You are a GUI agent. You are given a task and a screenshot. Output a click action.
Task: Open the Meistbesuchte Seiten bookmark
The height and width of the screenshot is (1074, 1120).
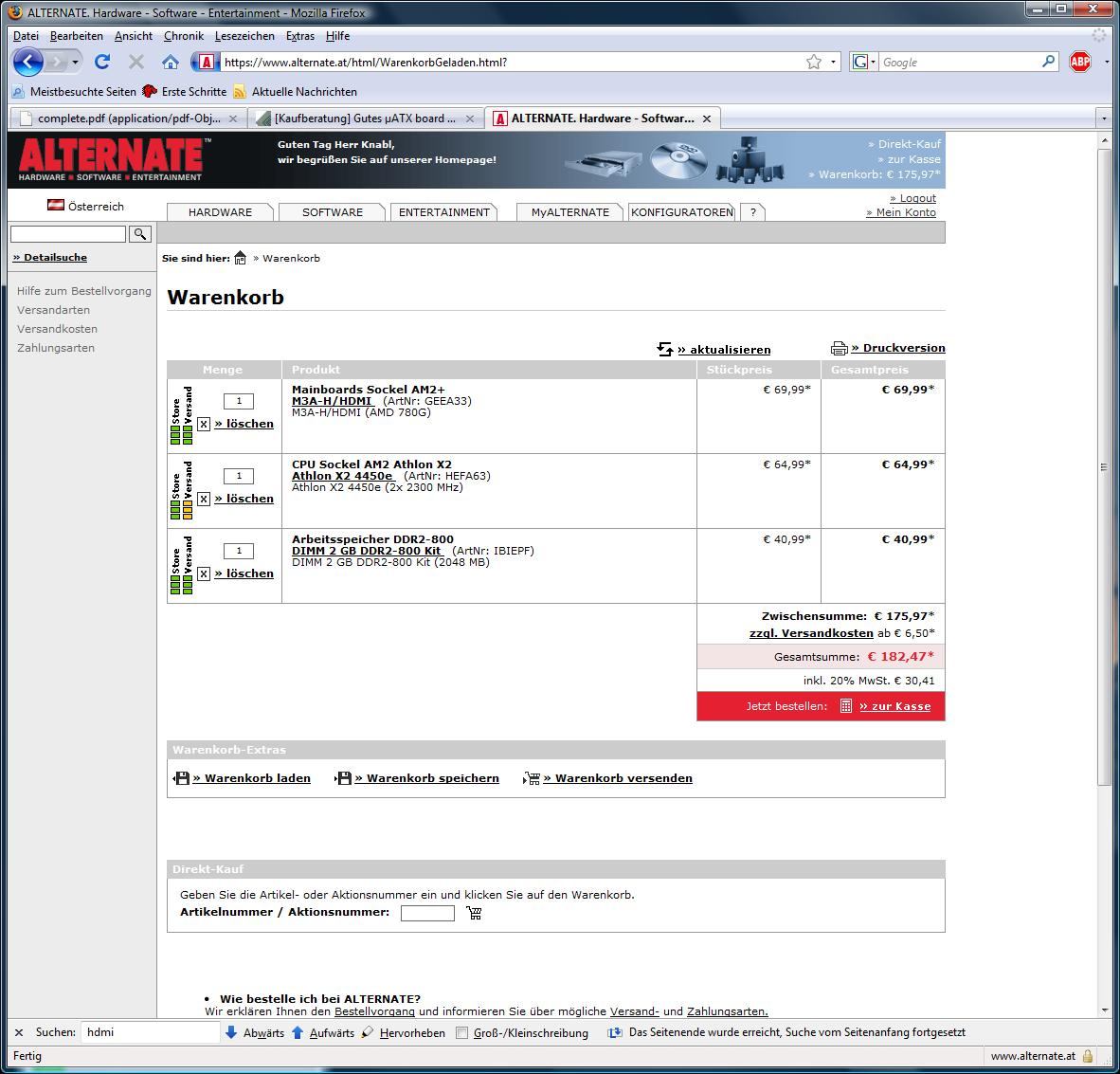(74, 91)
